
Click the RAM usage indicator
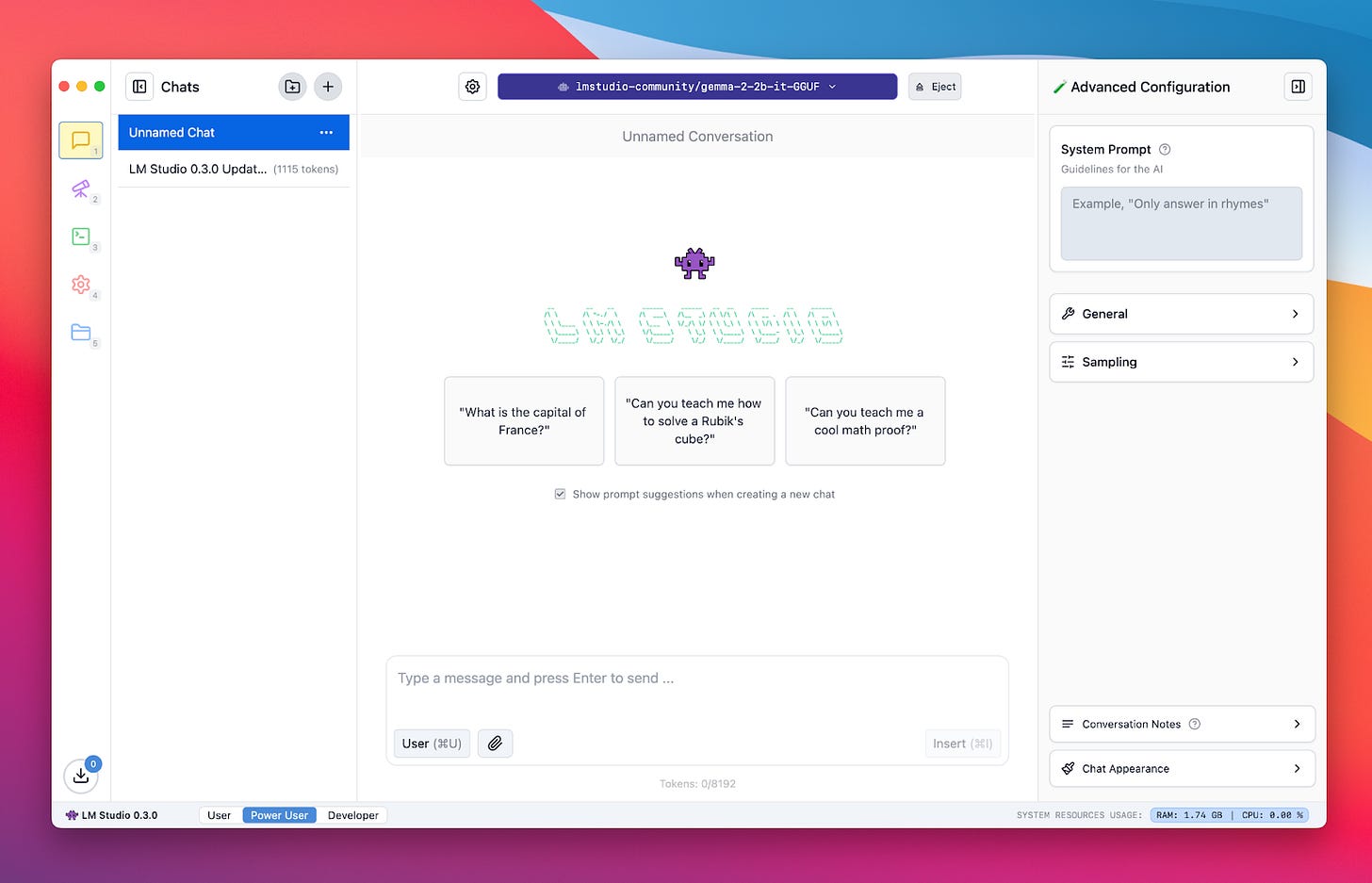click(x=1189, y=815)
